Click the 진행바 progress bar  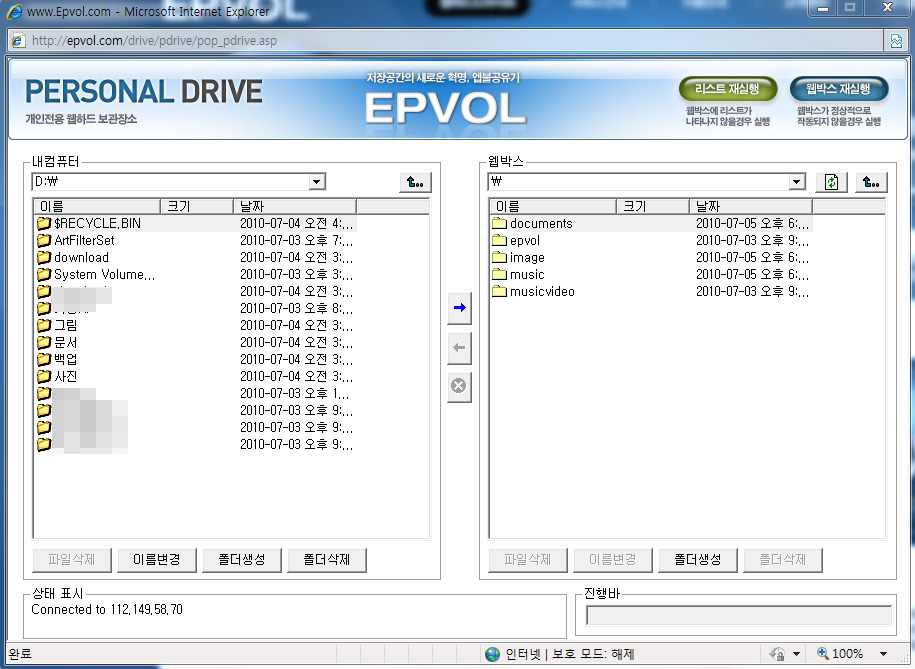[739, 616]
